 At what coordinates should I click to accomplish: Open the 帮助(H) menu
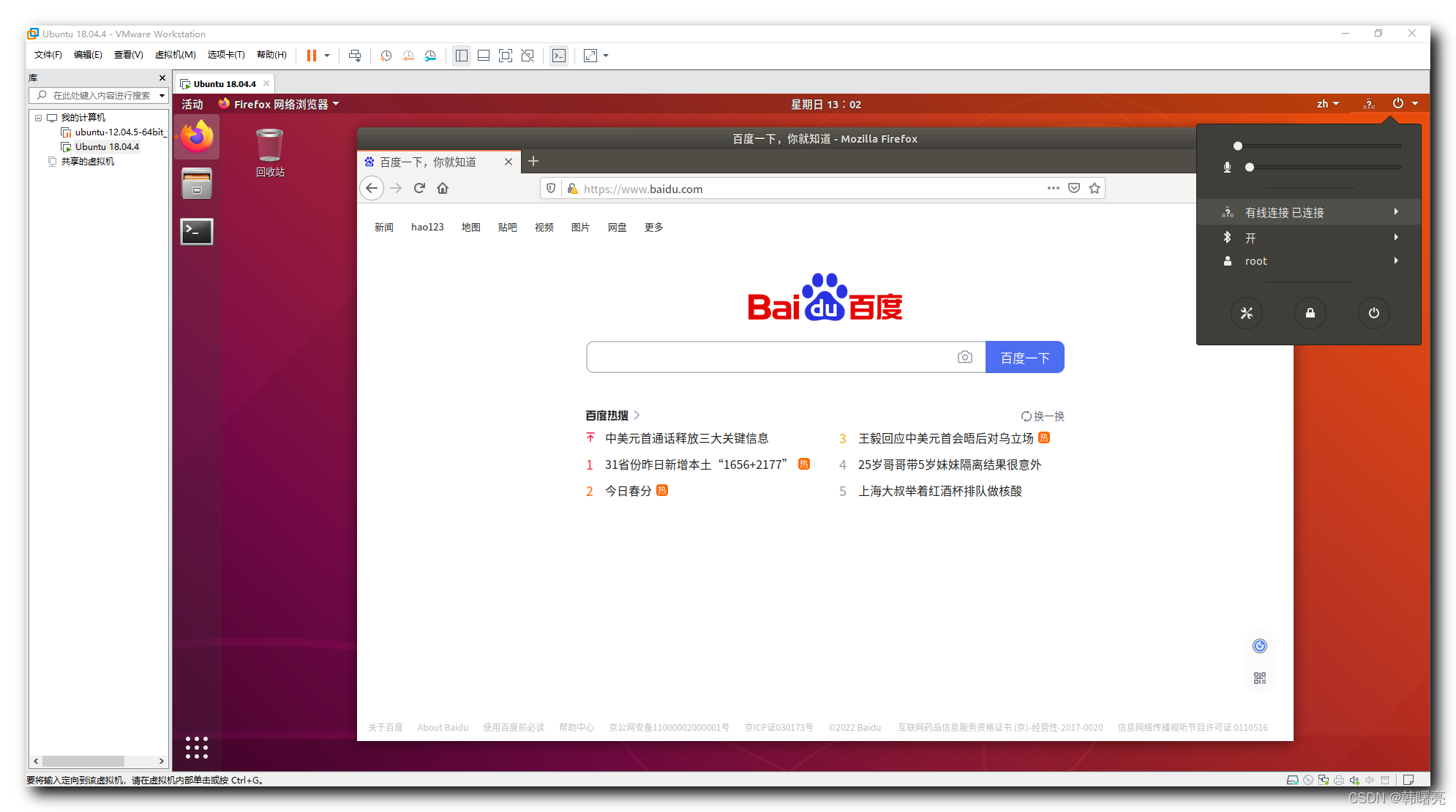(271, 55)
